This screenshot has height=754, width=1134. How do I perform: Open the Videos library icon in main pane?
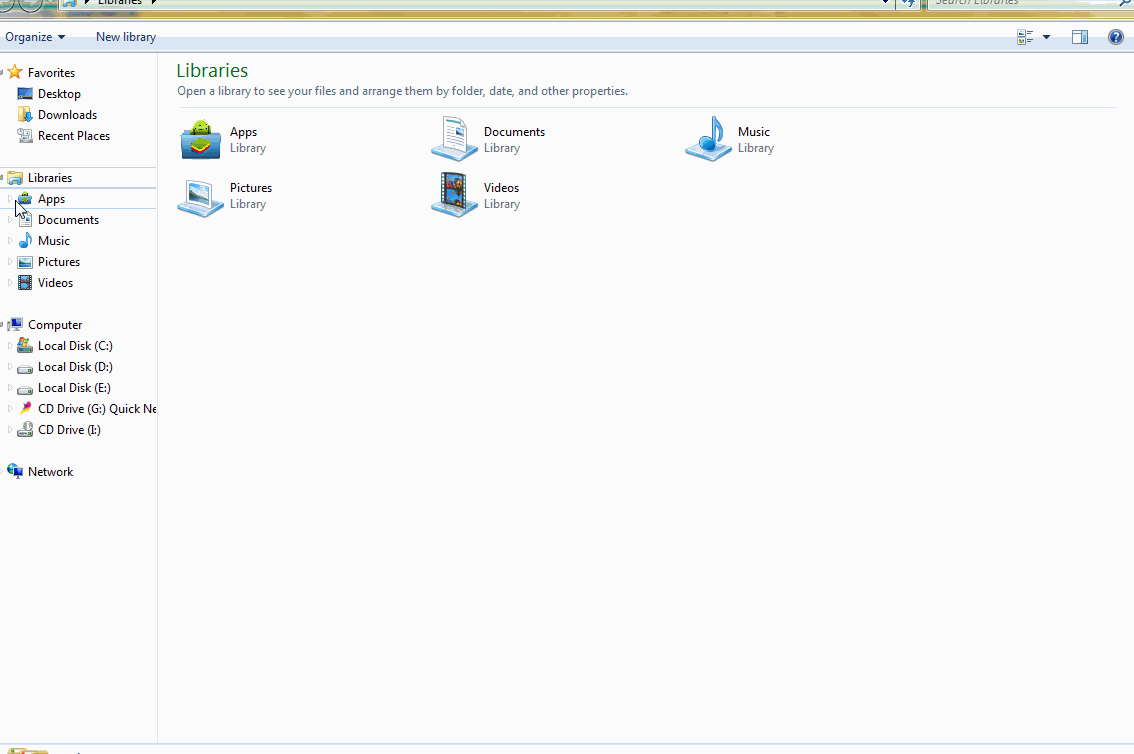[454, 195]
